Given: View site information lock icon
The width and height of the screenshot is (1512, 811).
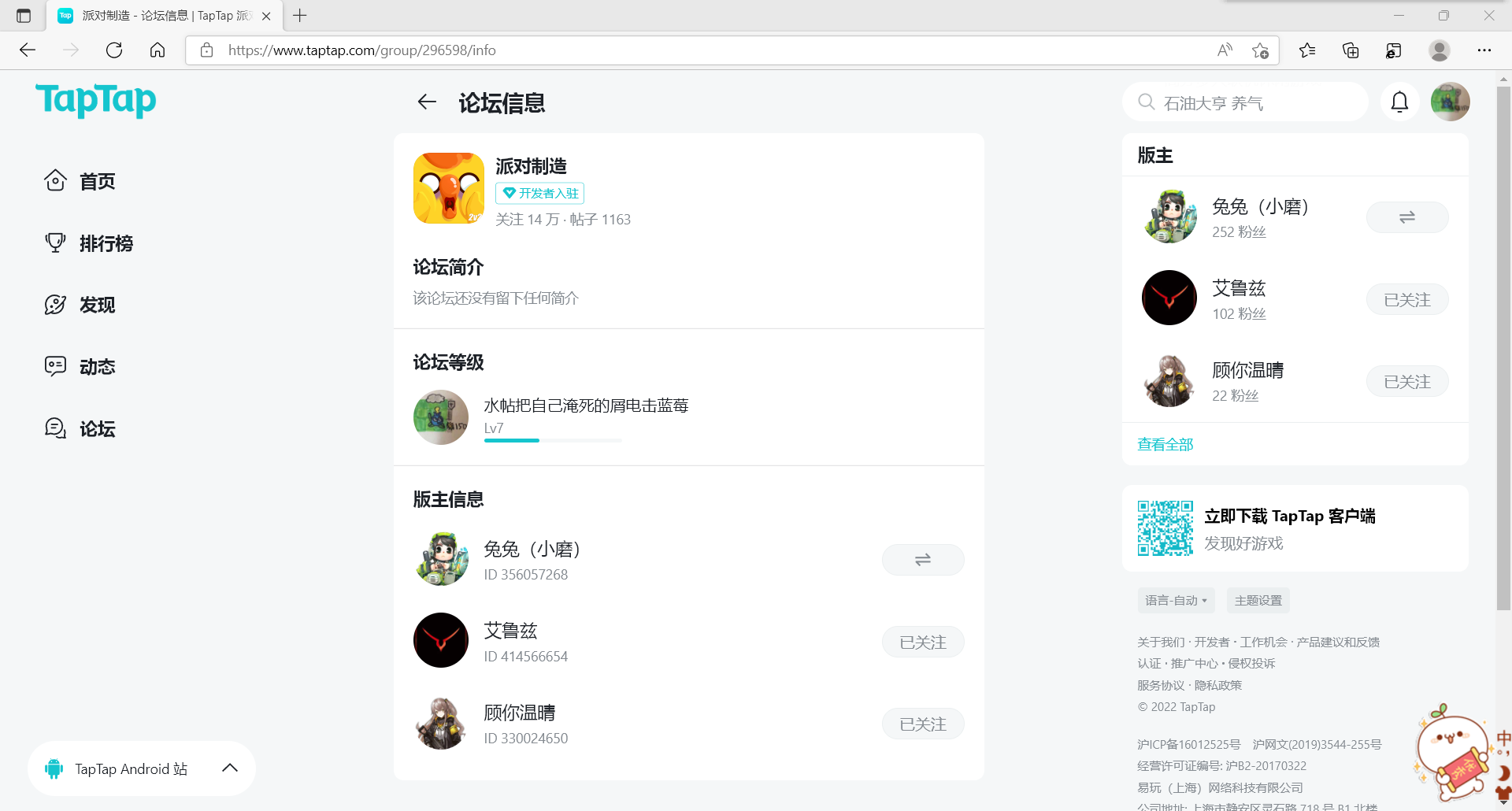Looking at the screenshot, I should pyautogui.click(x=207, y=50).
